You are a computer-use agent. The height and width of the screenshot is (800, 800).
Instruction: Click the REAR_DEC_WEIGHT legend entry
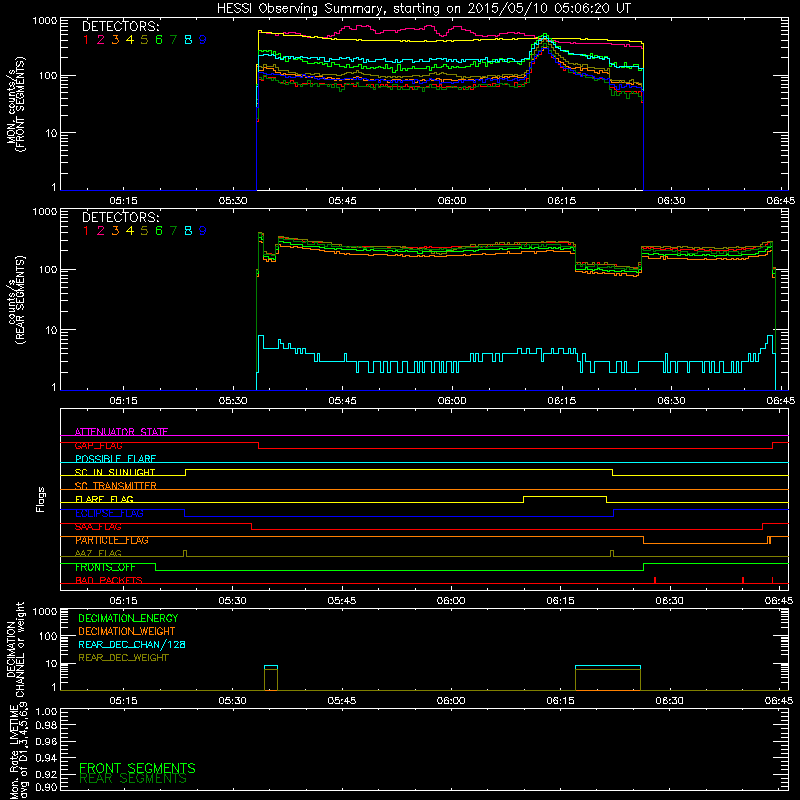pos(123,658)
